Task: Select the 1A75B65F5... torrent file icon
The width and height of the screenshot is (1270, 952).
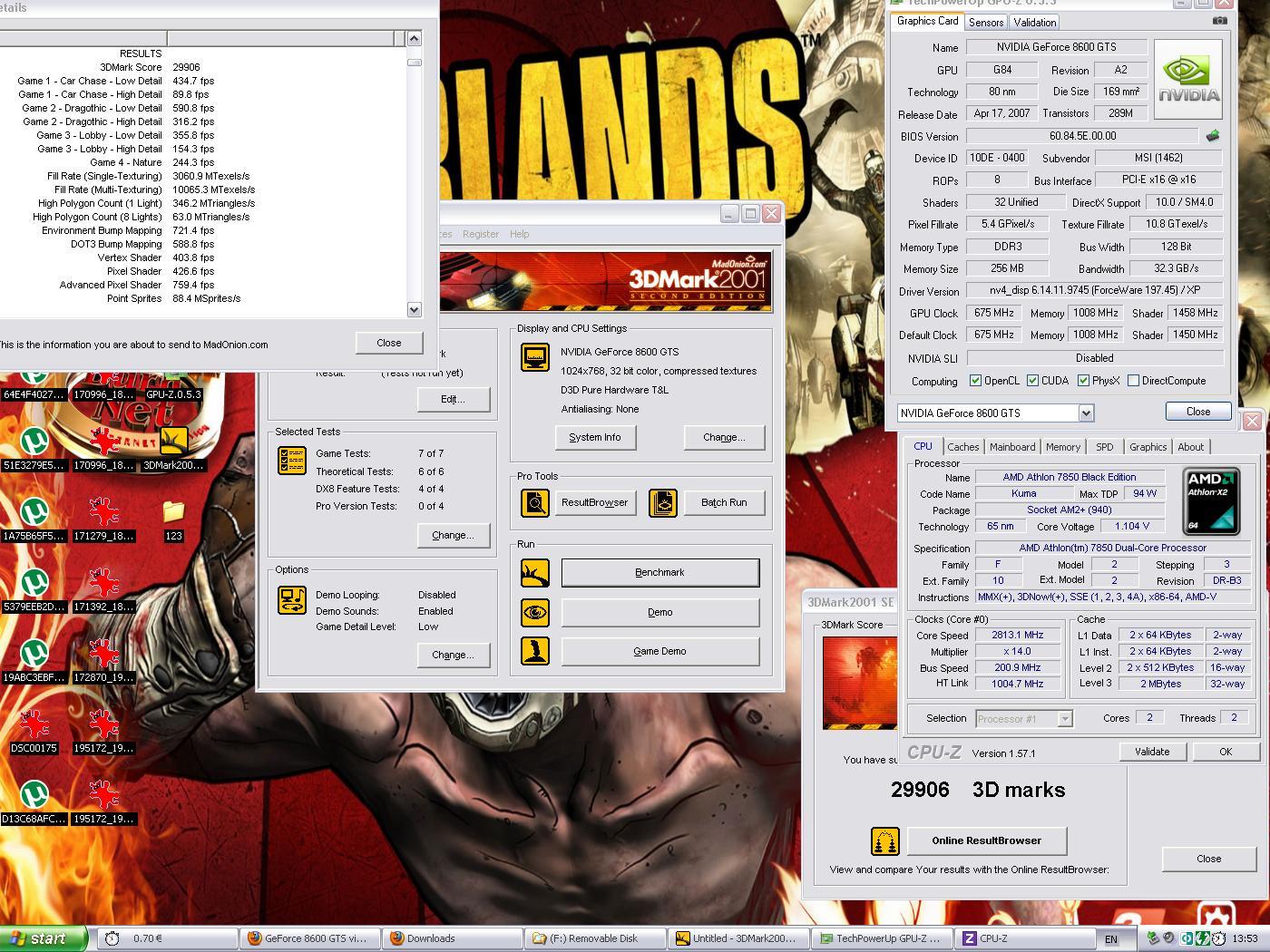Action: [x=34, y=520]
